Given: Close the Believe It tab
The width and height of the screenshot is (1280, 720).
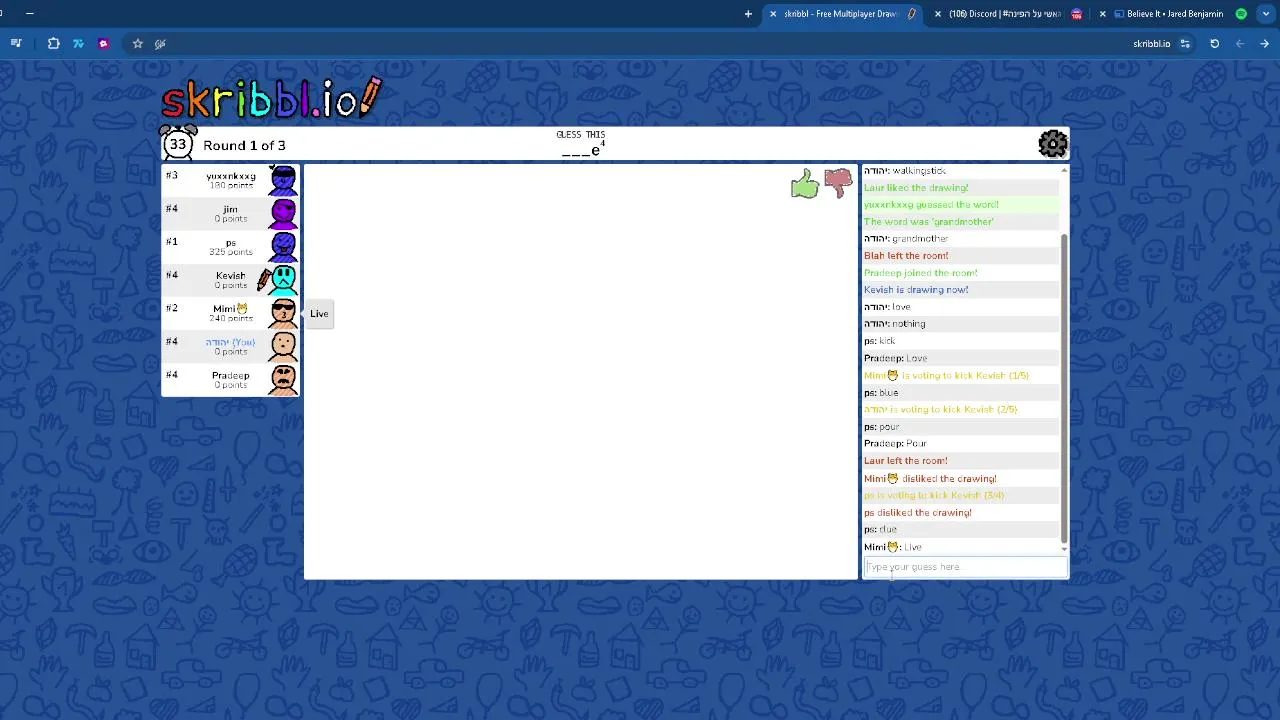Looking at the screenshot, I should coord(1103,14).
